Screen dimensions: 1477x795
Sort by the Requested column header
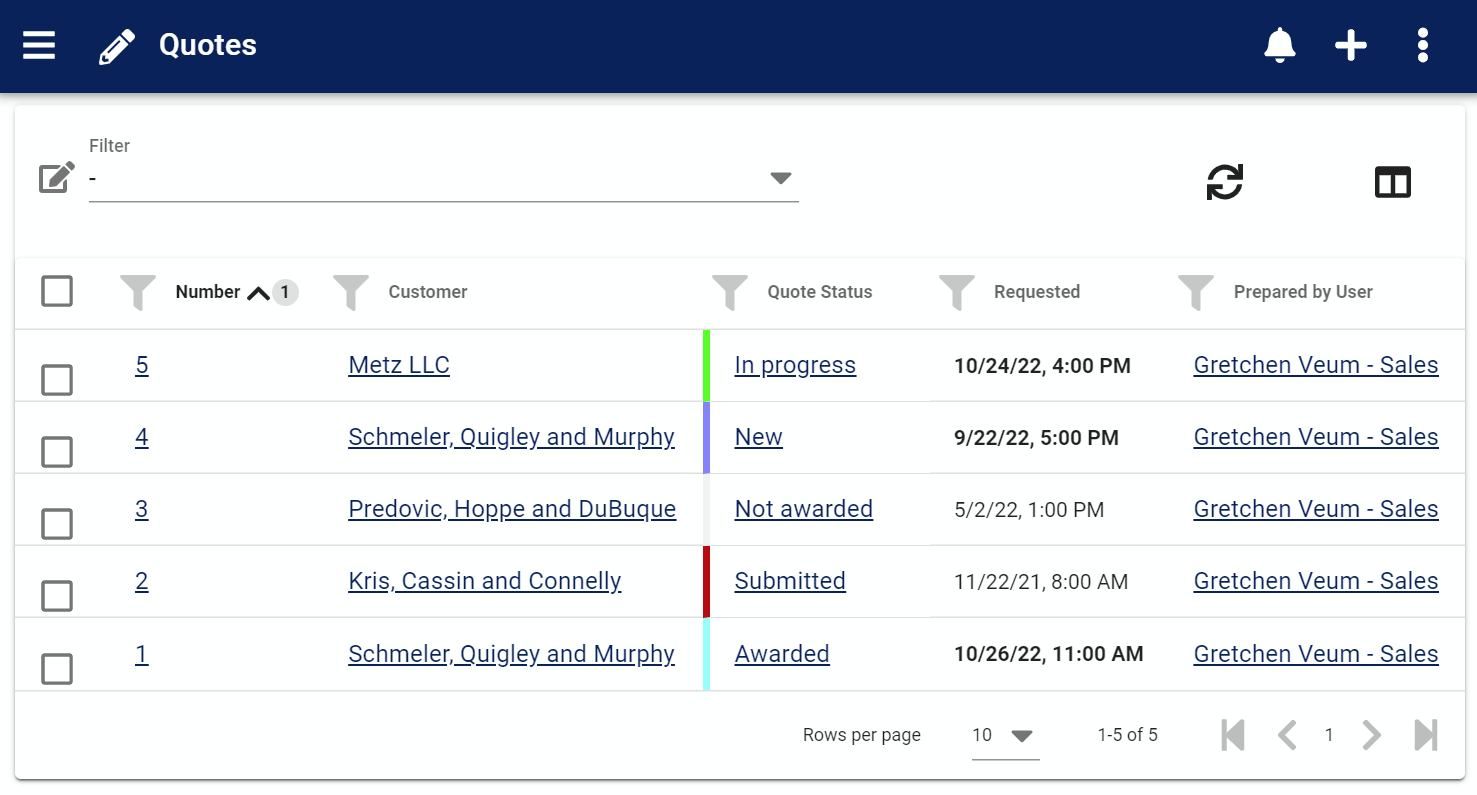coord(1036,292)
